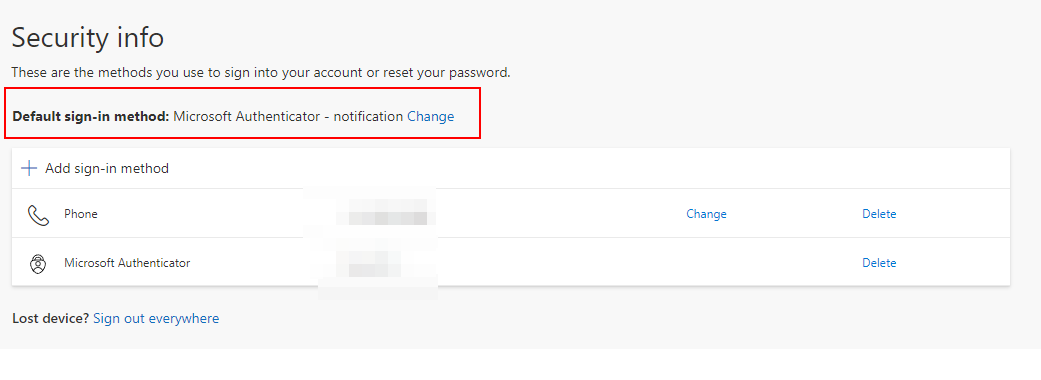Select the Phone method label
1041x380 pixels.
point(81,214)
